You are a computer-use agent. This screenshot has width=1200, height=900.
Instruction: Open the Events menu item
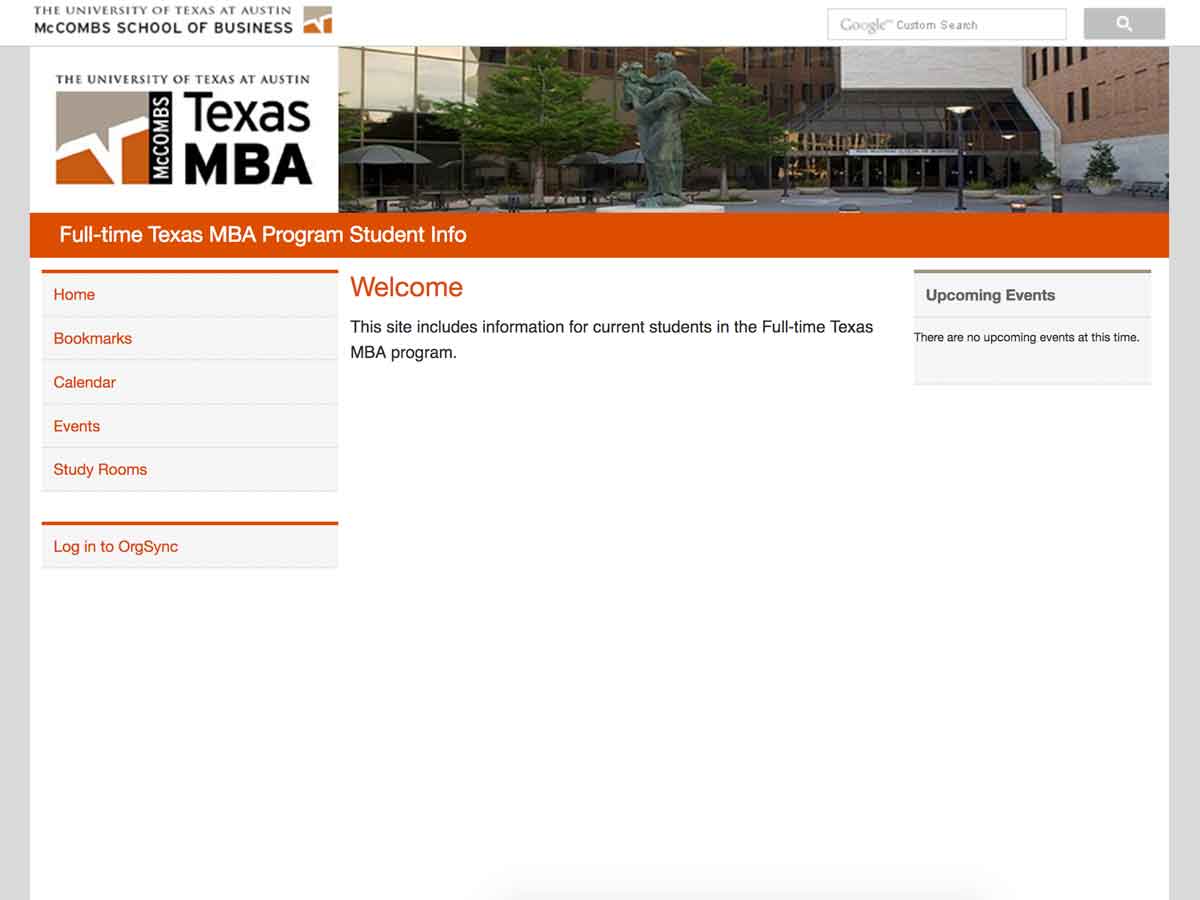tap(190, 427)
